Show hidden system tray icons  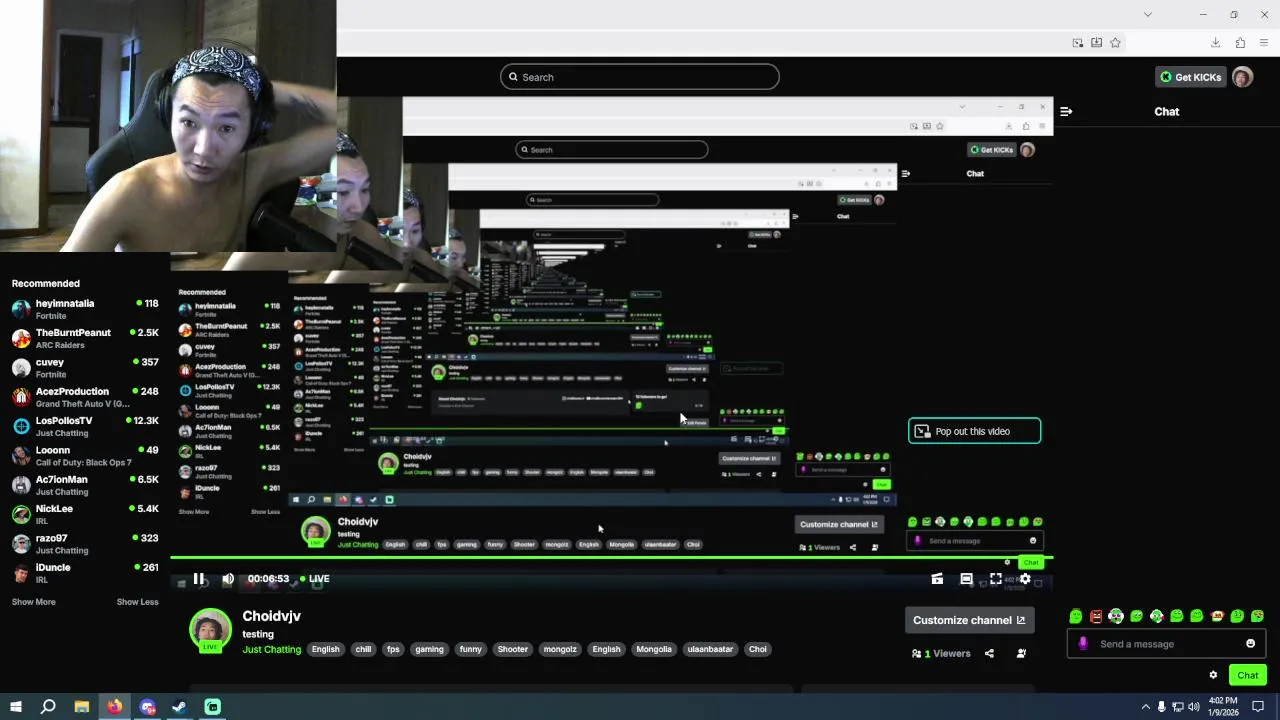pos(1145,707)
